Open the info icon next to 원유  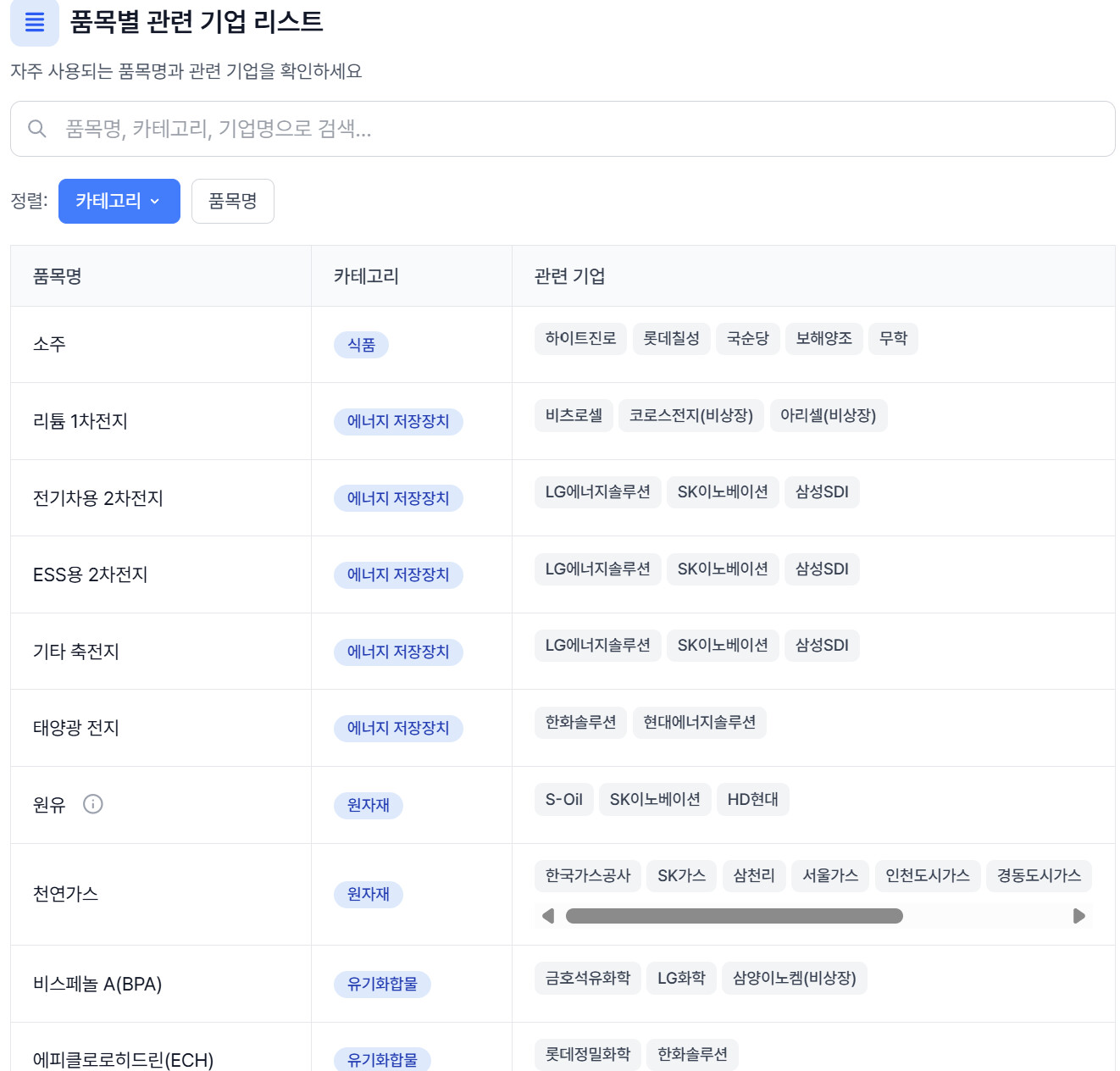click(x=93, y=804)
